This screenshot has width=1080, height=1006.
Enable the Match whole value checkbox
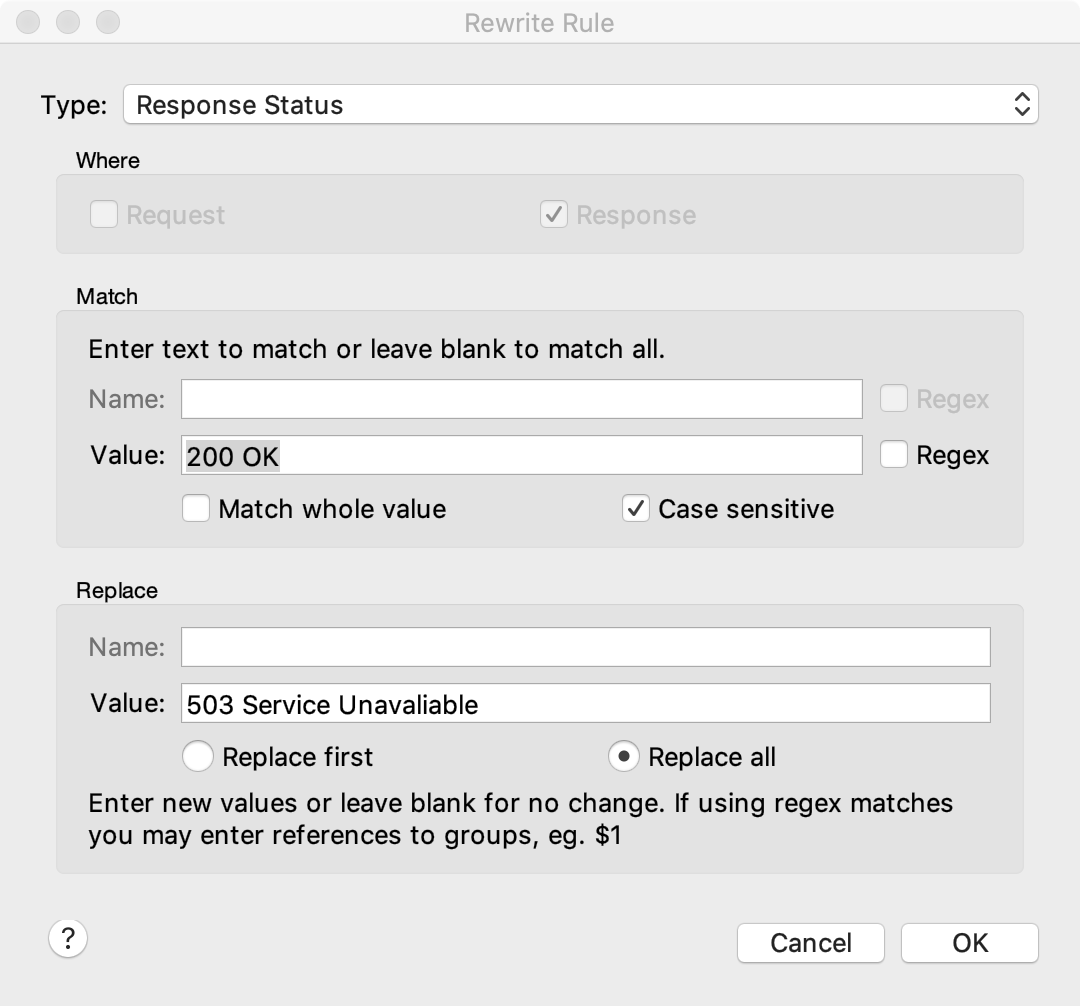196,509
